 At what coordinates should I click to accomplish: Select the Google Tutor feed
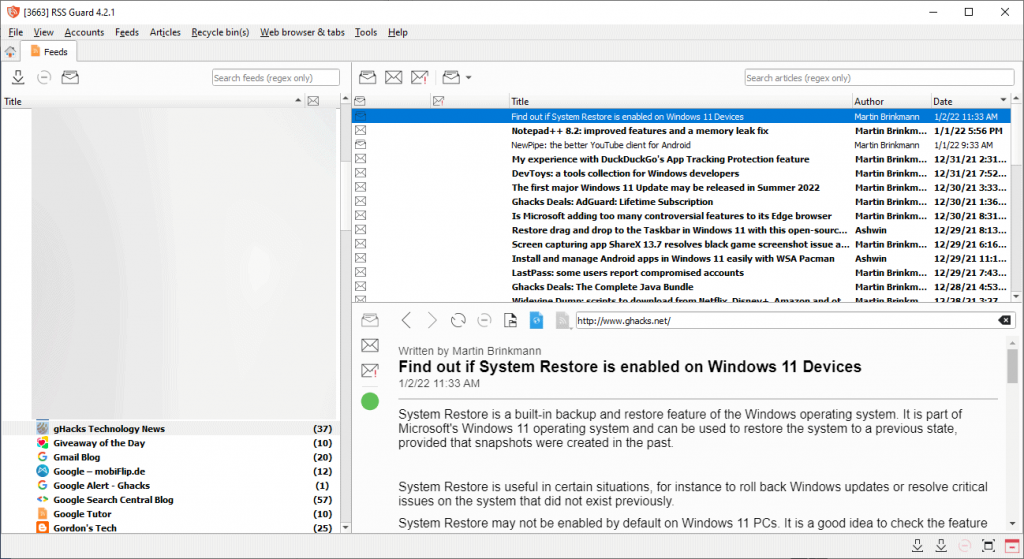click(x=169, y=514)
